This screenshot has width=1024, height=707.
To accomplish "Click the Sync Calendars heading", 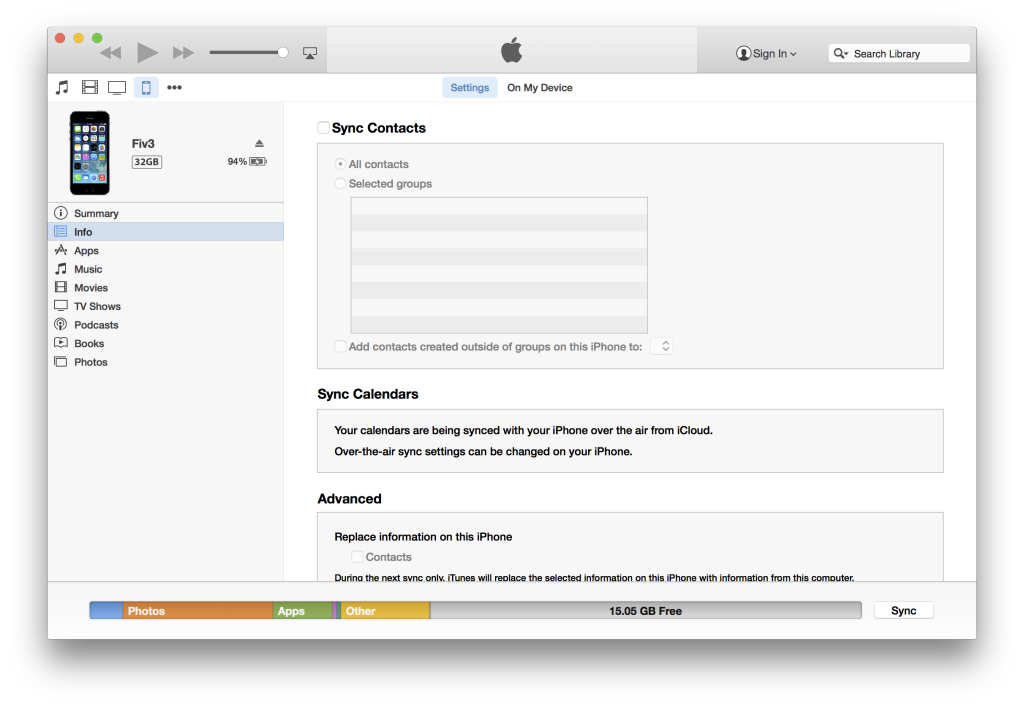I will pyautogui.click(x=368, y=394).
